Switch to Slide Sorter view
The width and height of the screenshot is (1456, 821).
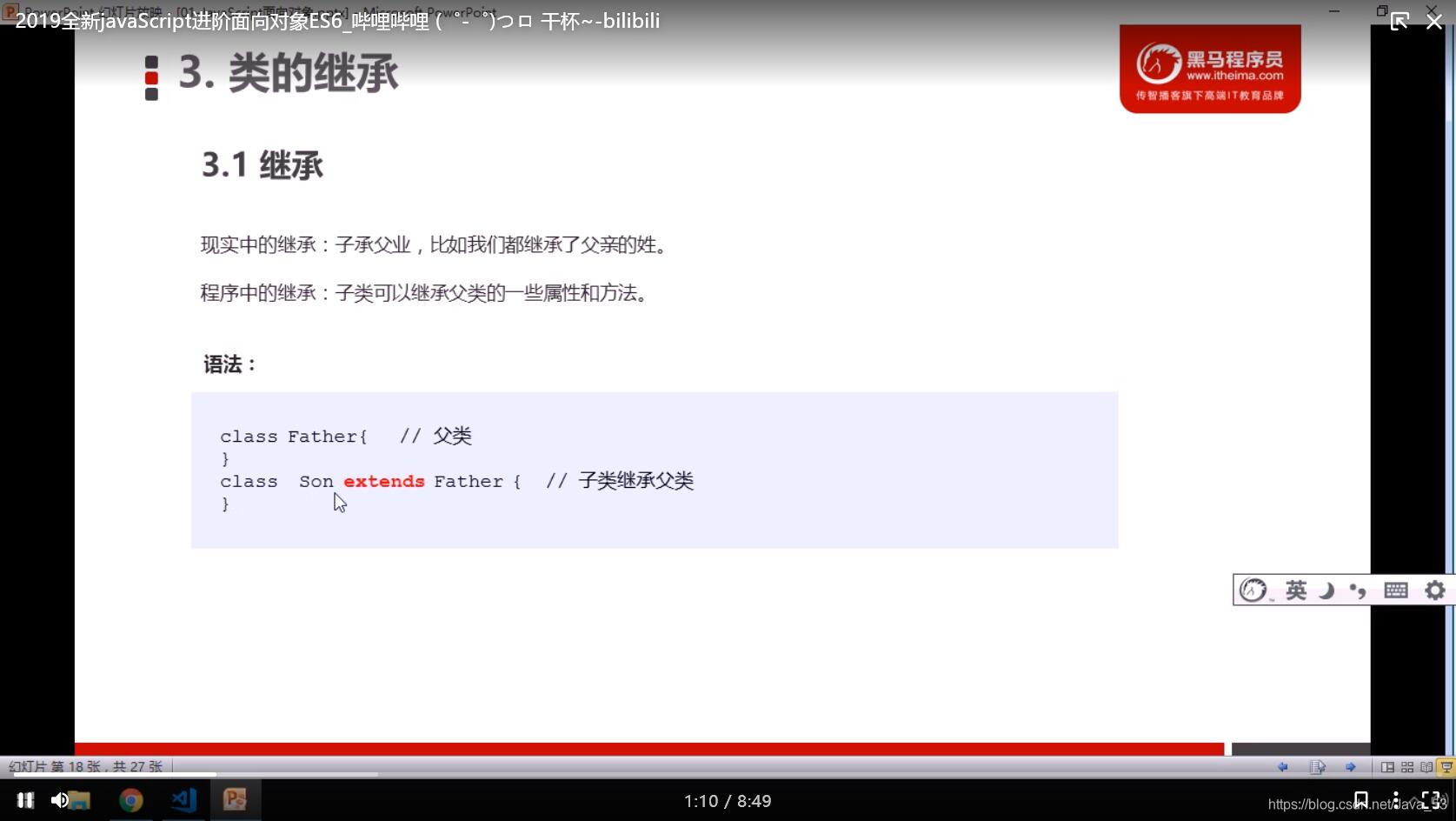[x=1407, y=767]
